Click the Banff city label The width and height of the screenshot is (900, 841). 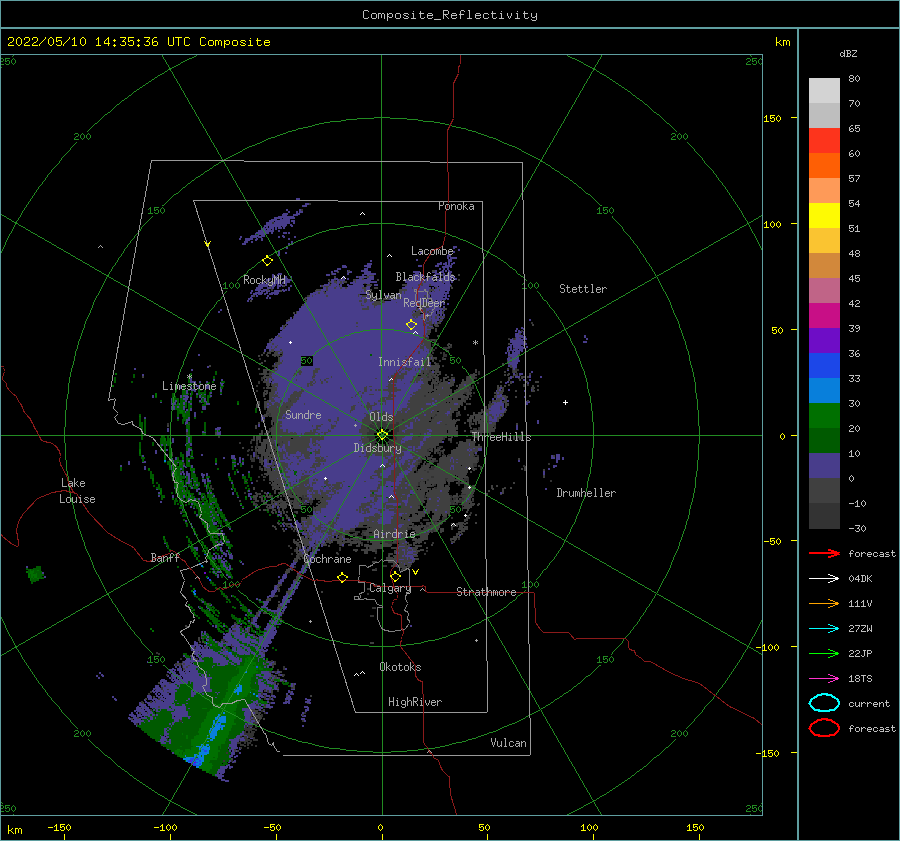click(165, 557)
